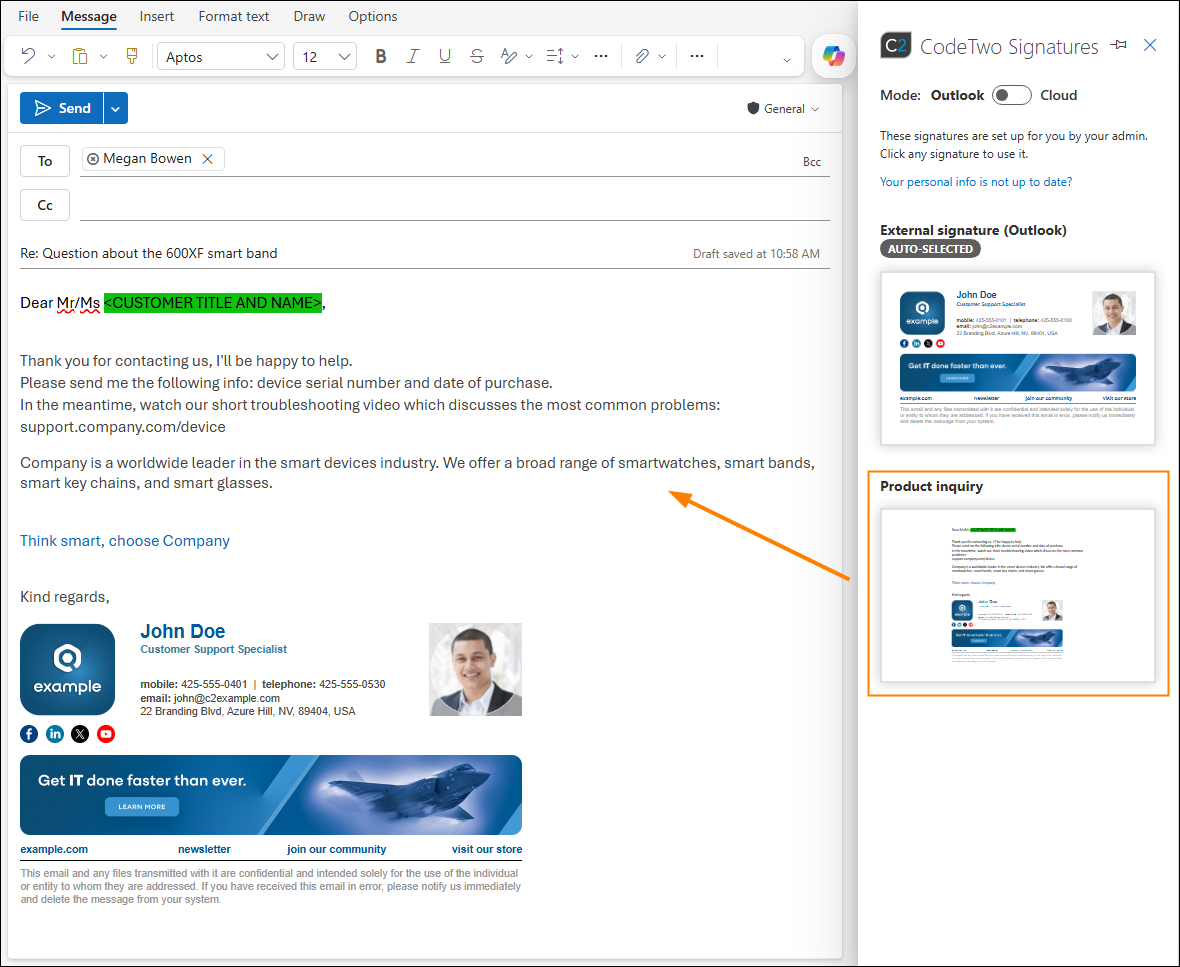Click the text highlight pen icon
Image resolution: width=1180 pixels, height=967 pixels.
509,56
